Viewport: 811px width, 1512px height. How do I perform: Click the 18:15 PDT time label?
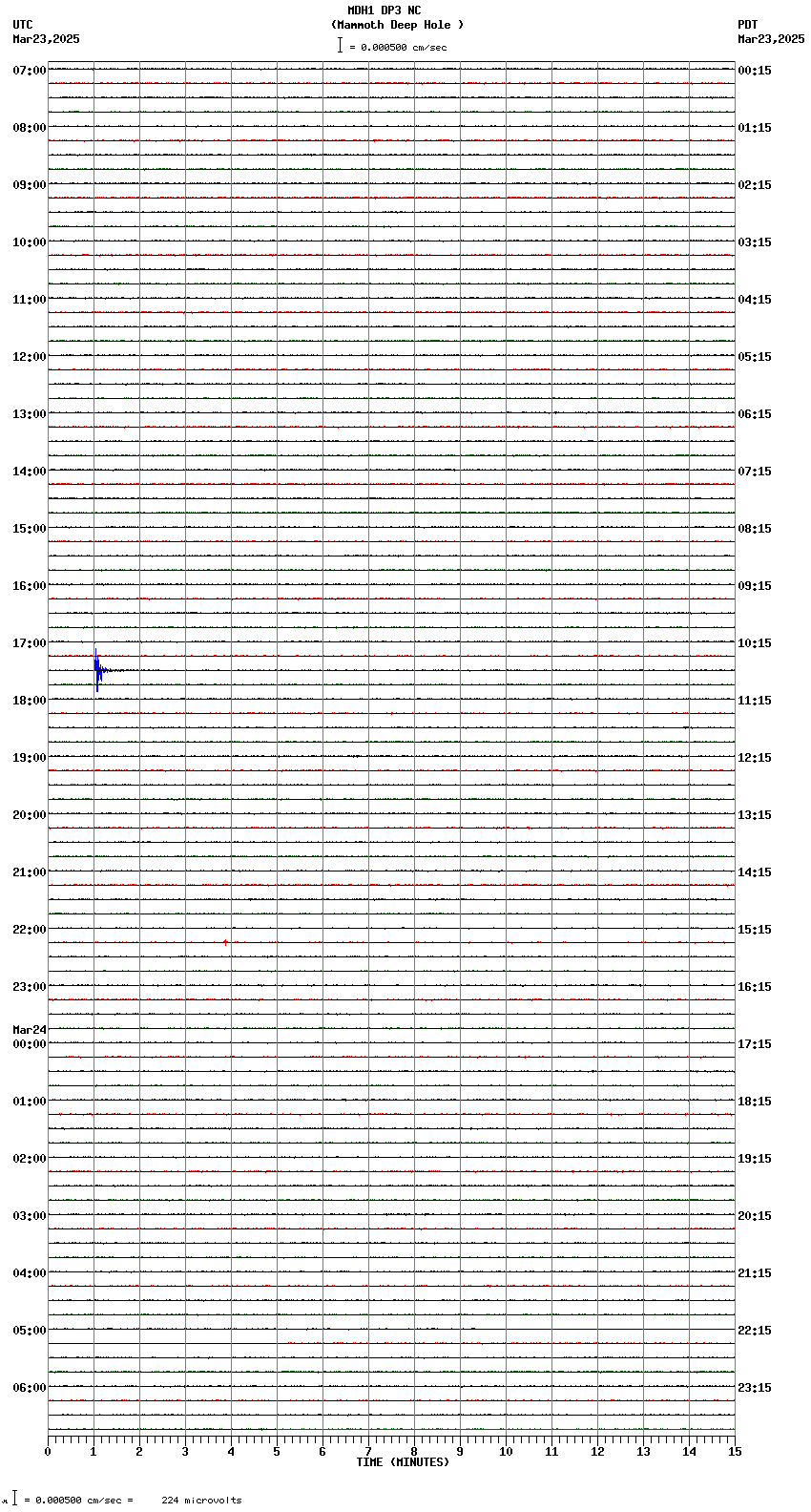755,1102
